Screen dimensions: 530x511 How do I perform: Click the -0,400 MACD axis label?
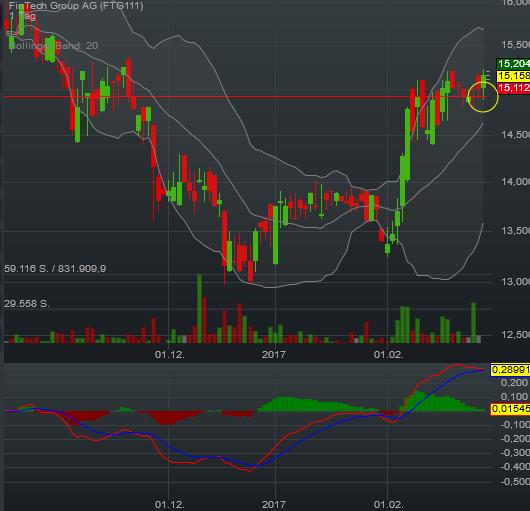coord(514,467)
